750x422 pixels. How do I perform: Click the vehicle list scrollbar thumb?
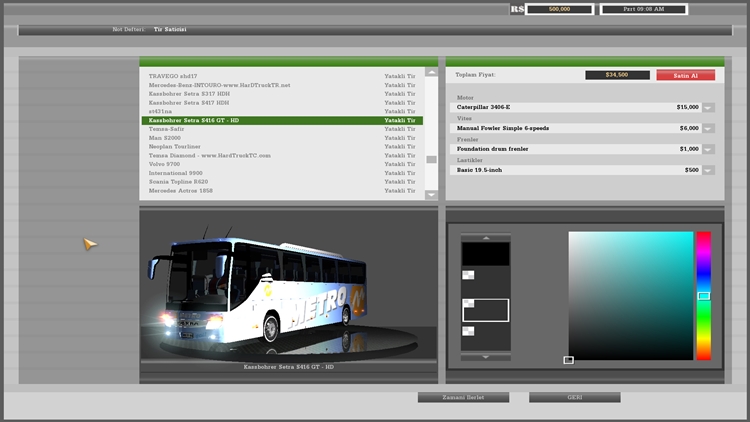tap(431, 159)
